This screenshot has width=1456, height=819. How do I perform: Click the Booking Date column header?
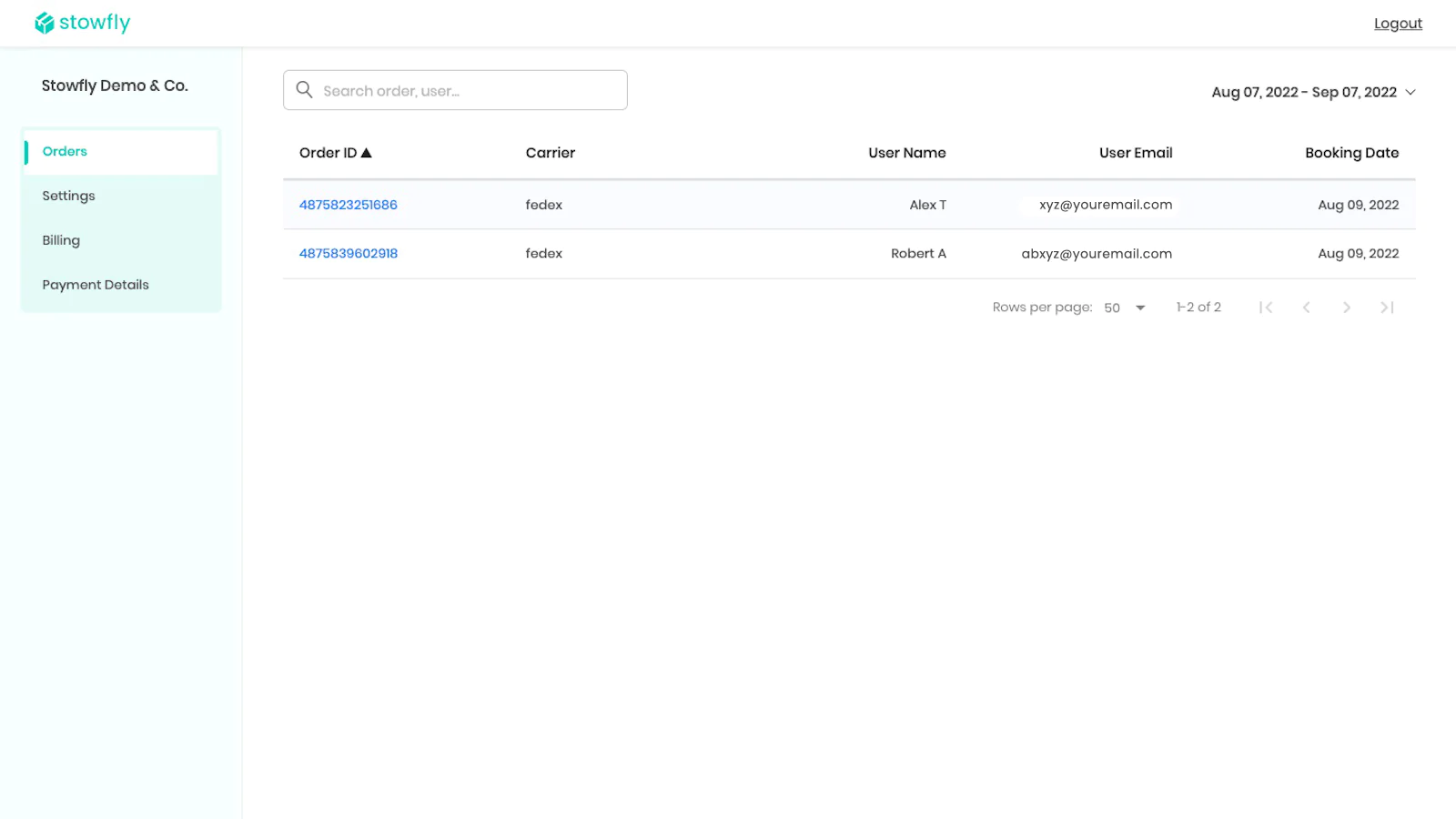tap(1351, 153)
